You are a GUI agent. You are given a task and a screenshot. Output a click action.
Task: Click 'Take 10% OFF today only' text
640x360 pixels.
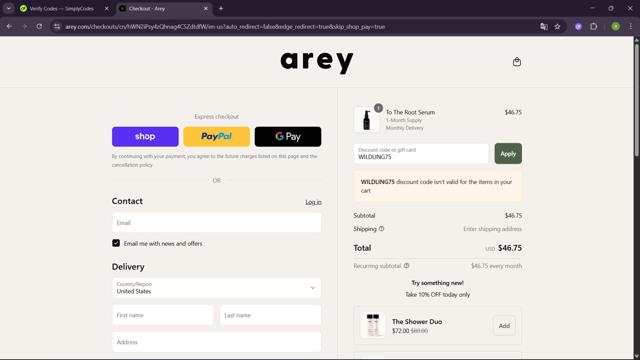[438, 294]
